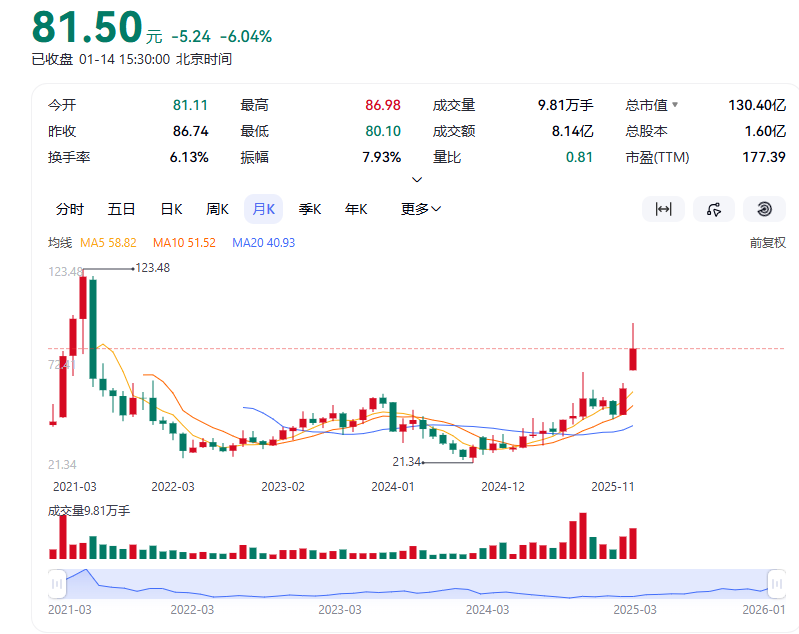799x634 pixels.
Task: Switch to the 分时 chart tab
Action: pyautogui.click(x=70, y=209)
